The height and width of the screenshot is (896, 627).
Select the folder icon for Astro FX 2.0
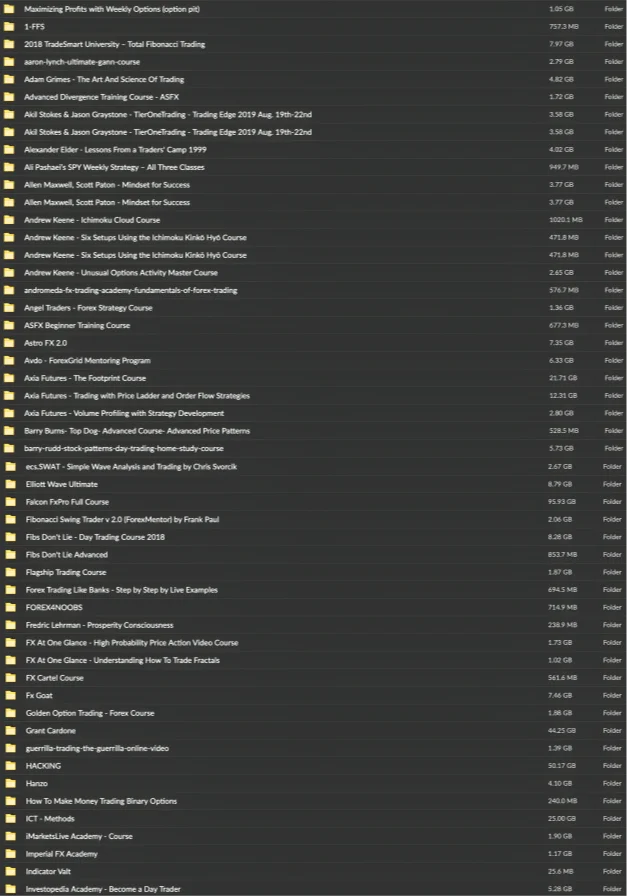click(9, 343)
